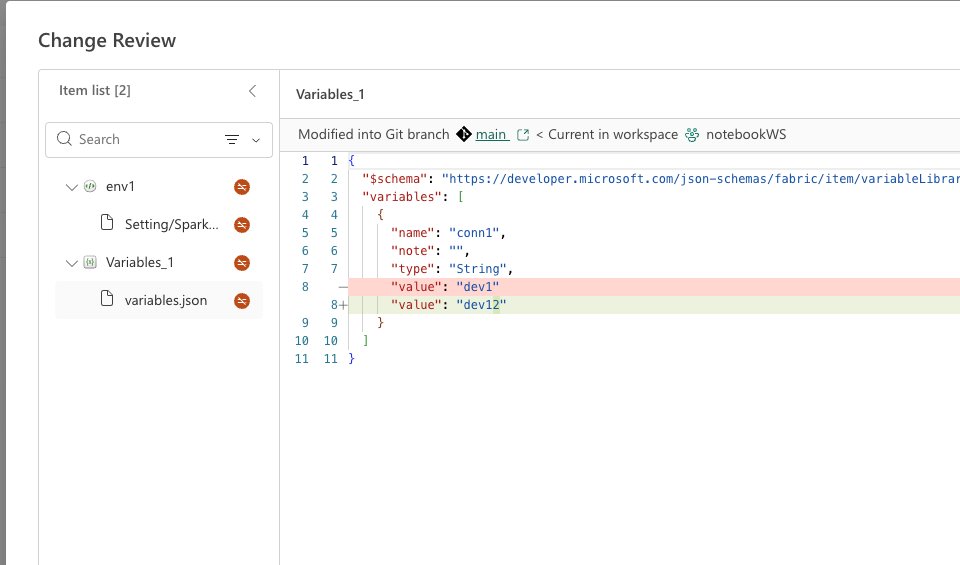Click the workspace icon before notebookWS
This screenshot has width=960, height=565.
692,135
